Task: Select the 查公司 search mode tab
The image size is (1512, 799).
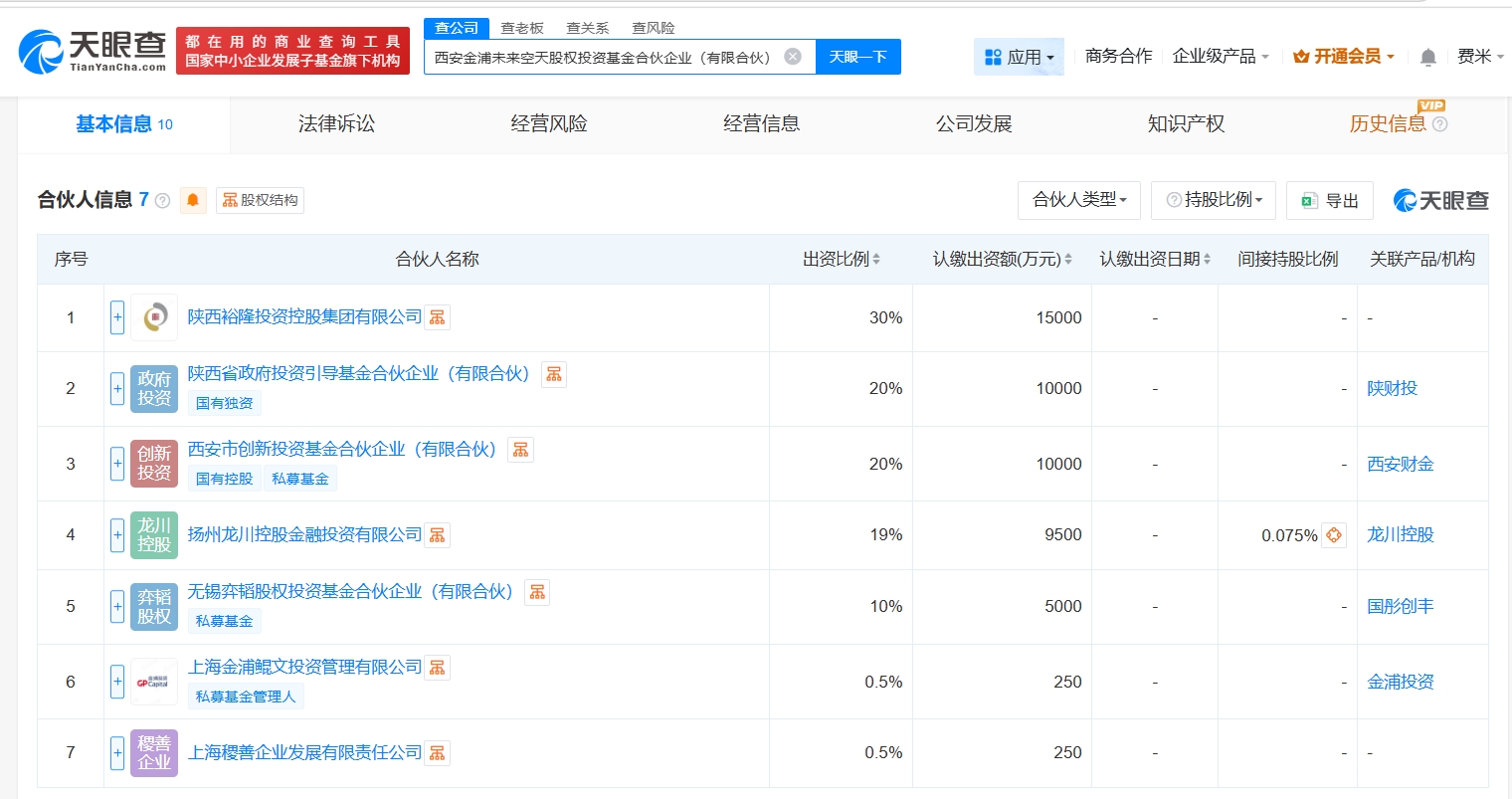Action: click(457, 28)
